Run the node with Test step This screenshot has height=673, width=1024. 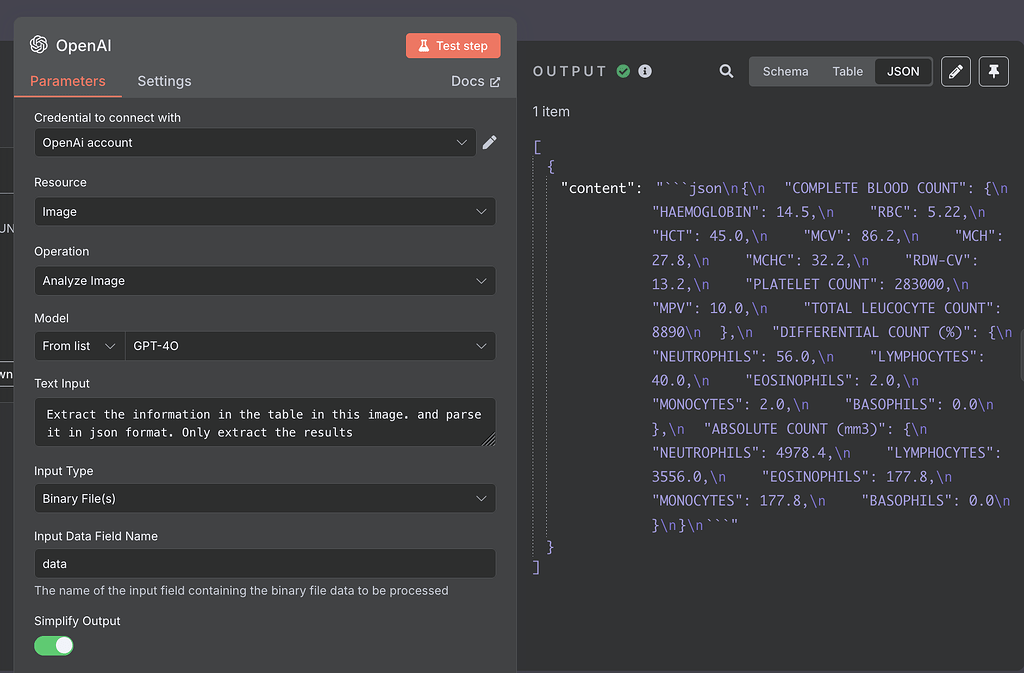pyautogui.click(x=453, y=45)
